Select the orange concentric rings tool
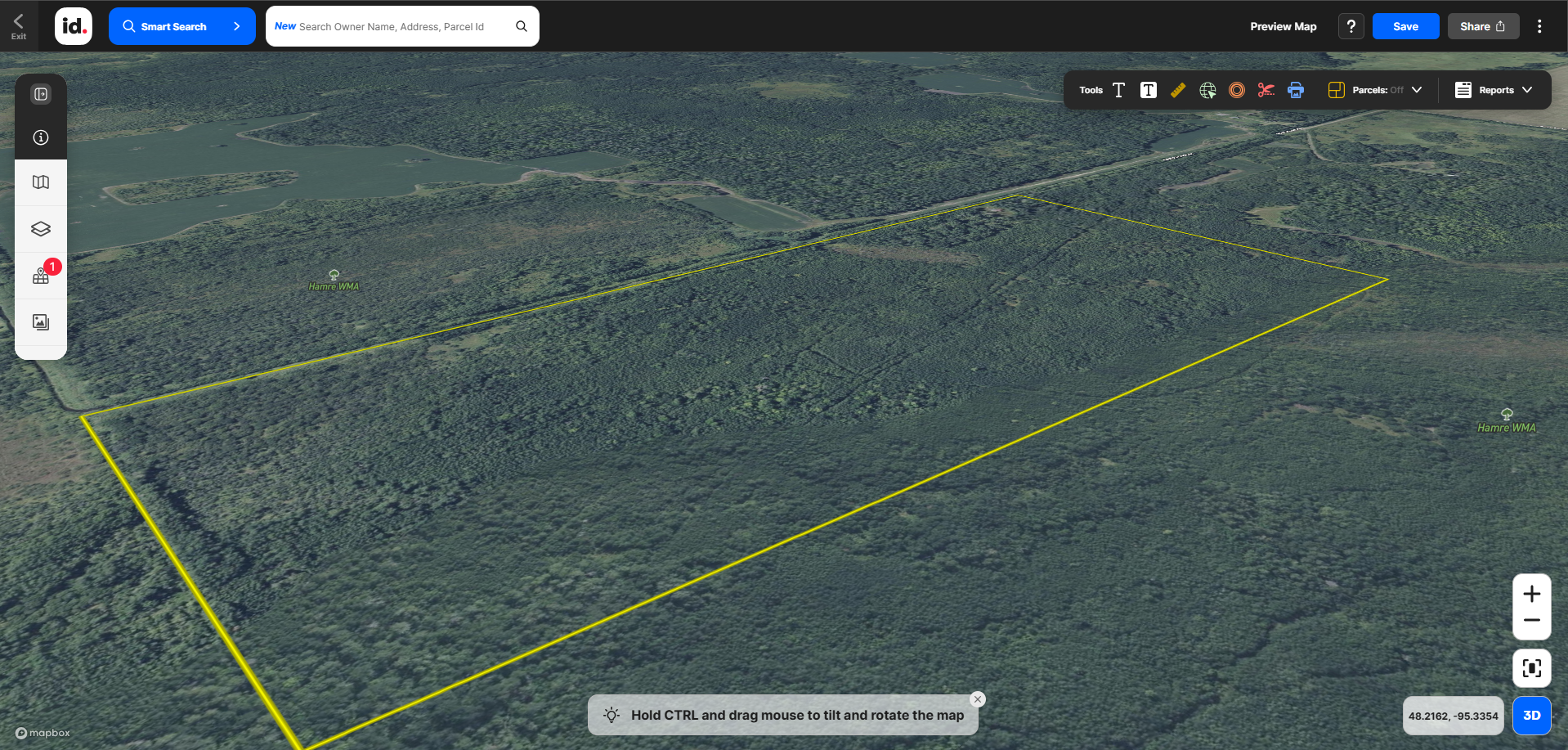 tap(1237, 90)
